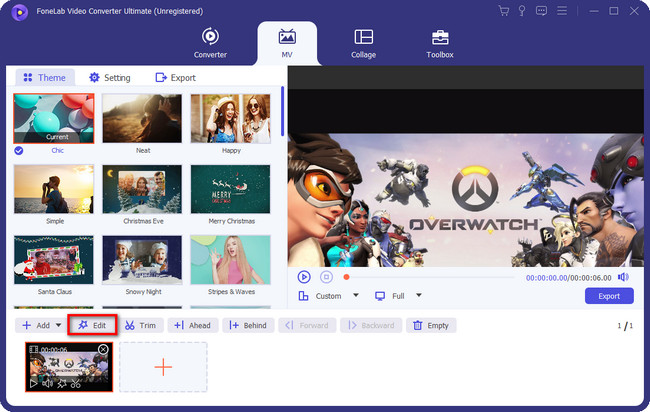Select the Simple theme thumbnail
The height and width of the screenshot is (412, 650).
tap(54, 189)
